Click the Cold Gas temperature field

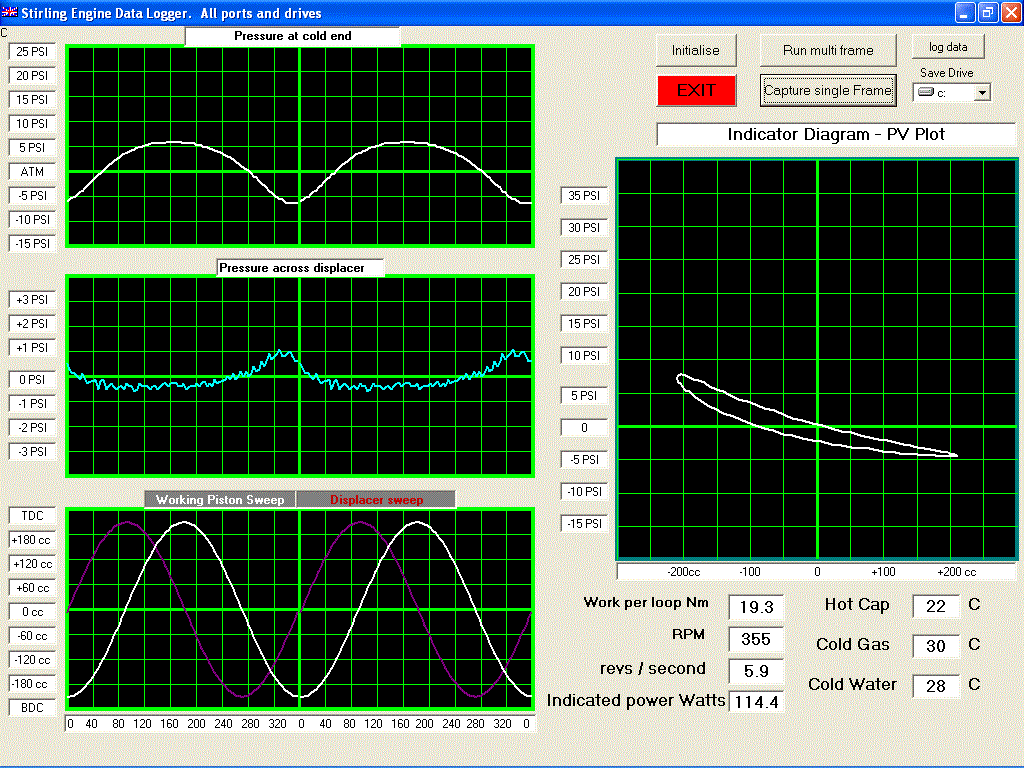(936, 646)
